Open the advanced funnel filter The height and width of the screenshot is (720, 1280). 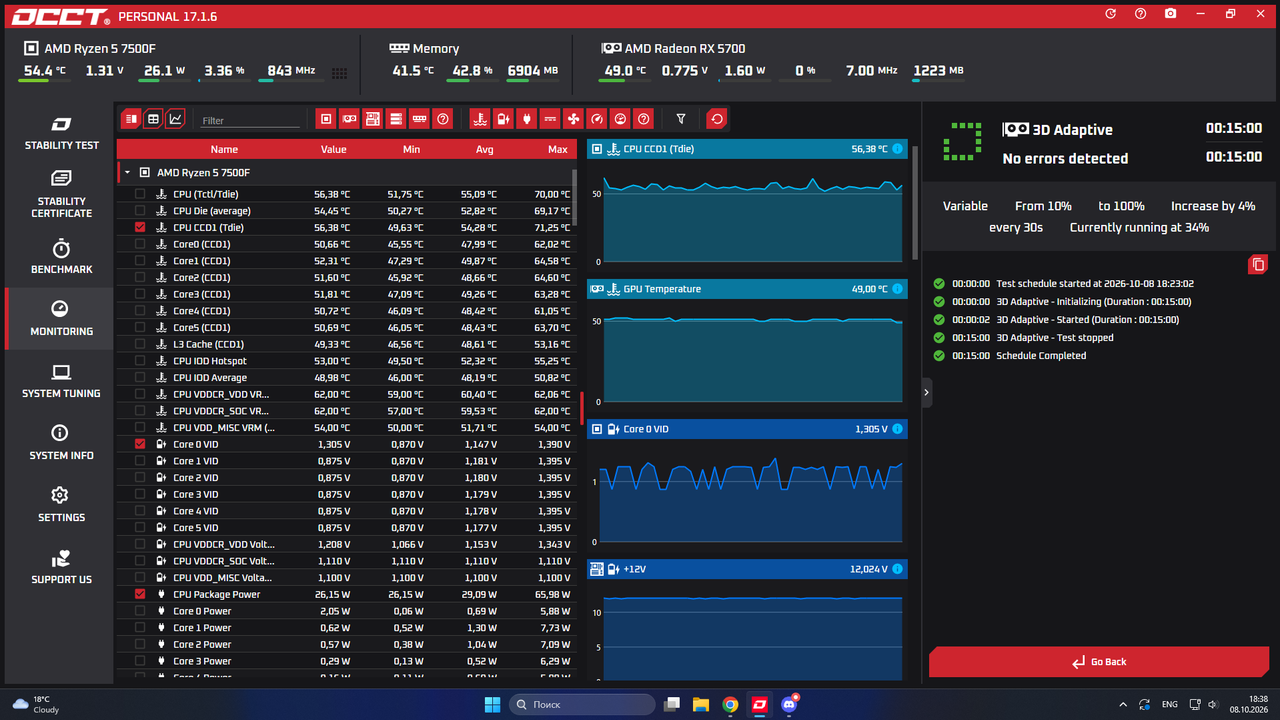pyautogui.click(x=681, y=119)
